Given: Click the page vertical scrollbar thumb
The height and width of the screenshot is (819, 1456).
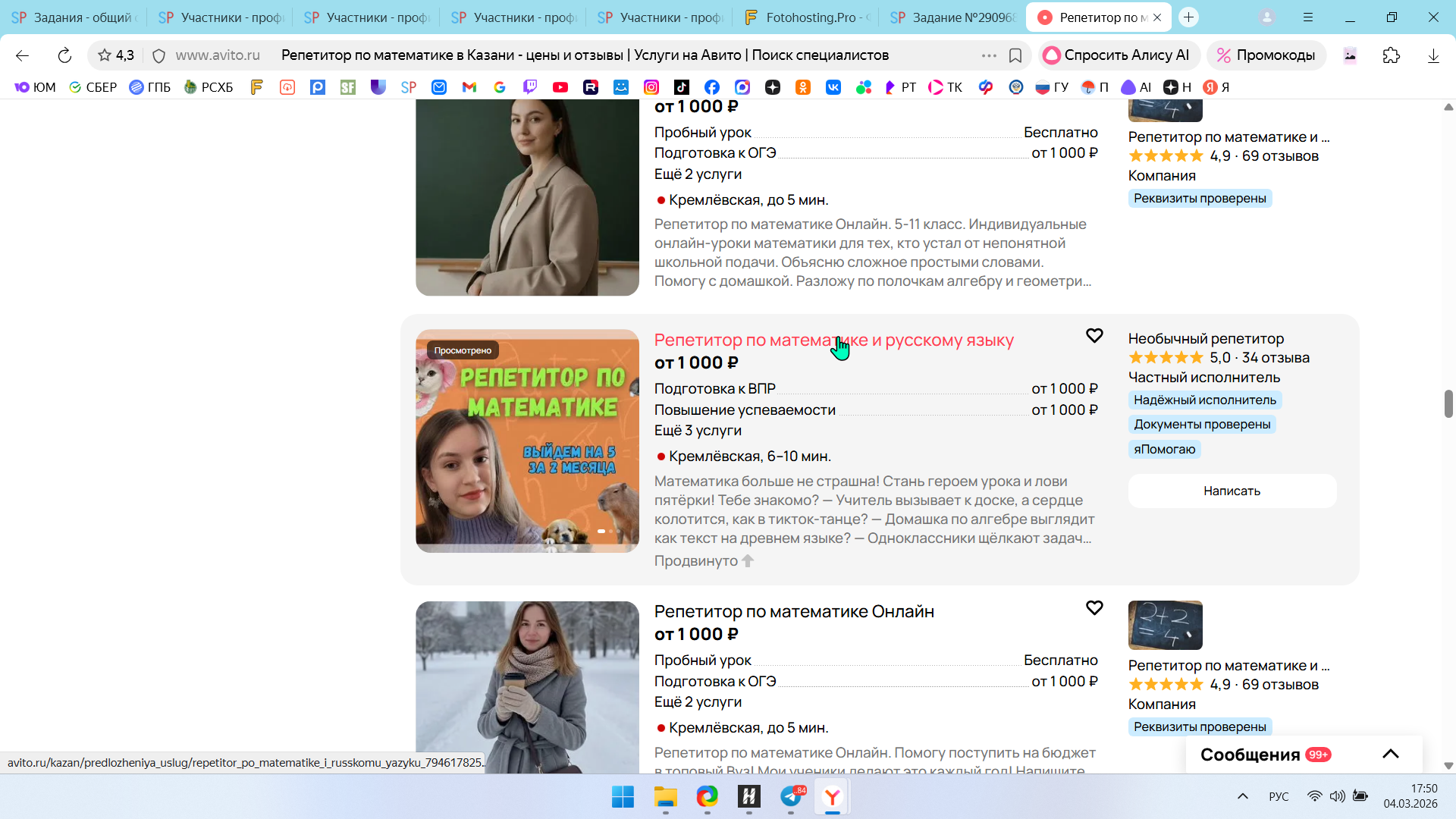Looking at the screenshot, I should pyautogui.click(x=1448, y=403).
